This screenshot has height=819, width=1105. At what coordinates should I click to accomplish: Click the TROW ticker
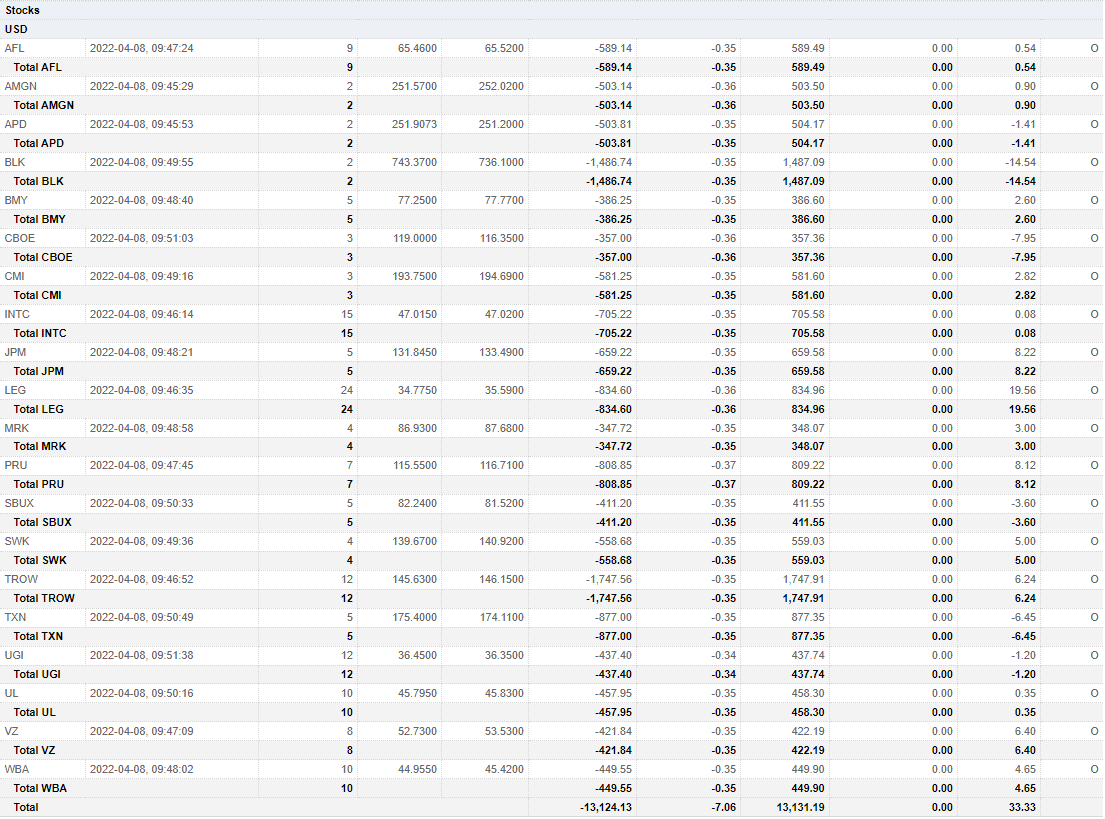[21, 580]
